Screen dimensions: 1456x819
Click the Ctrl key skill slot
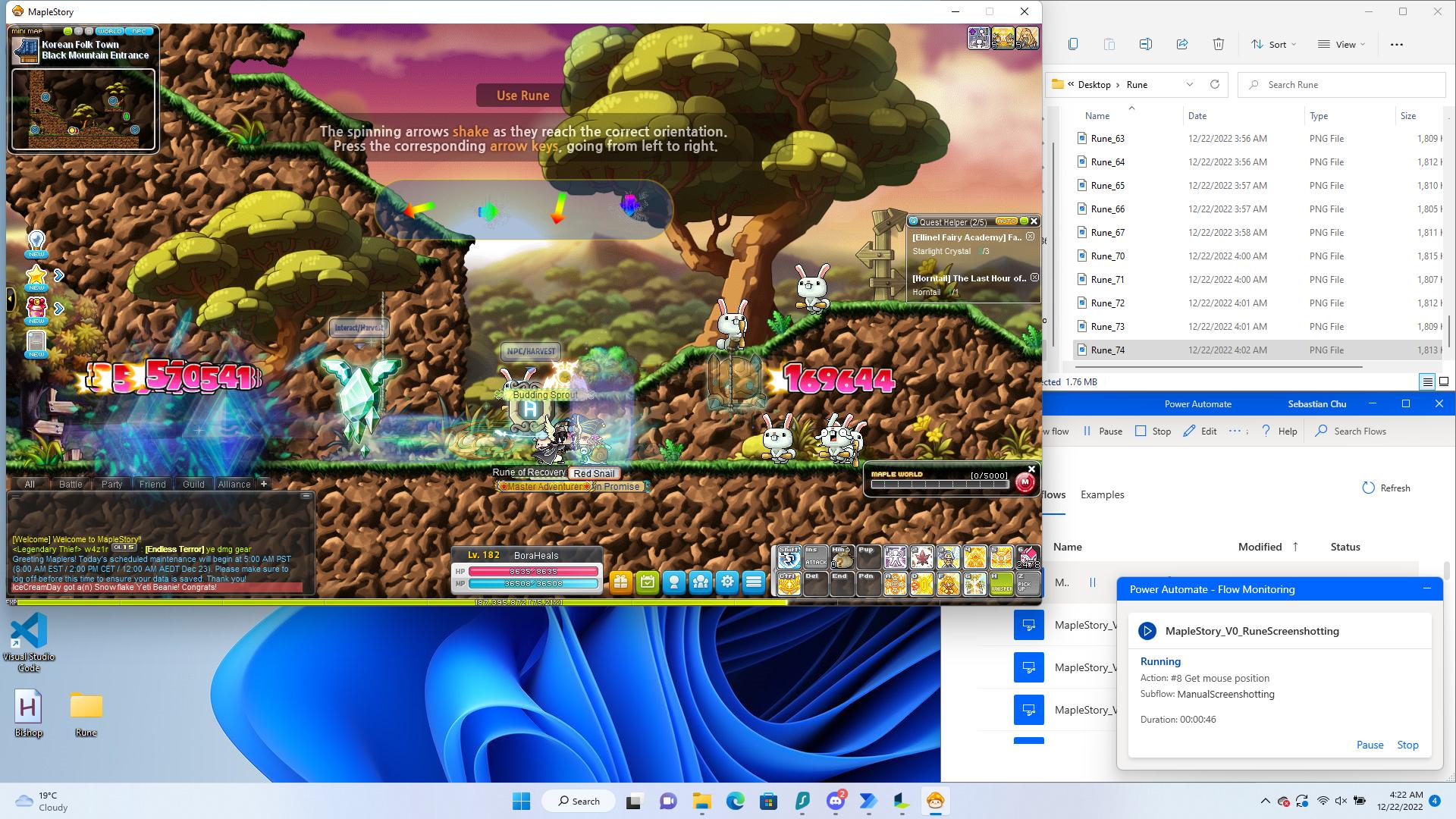point(789,583)
